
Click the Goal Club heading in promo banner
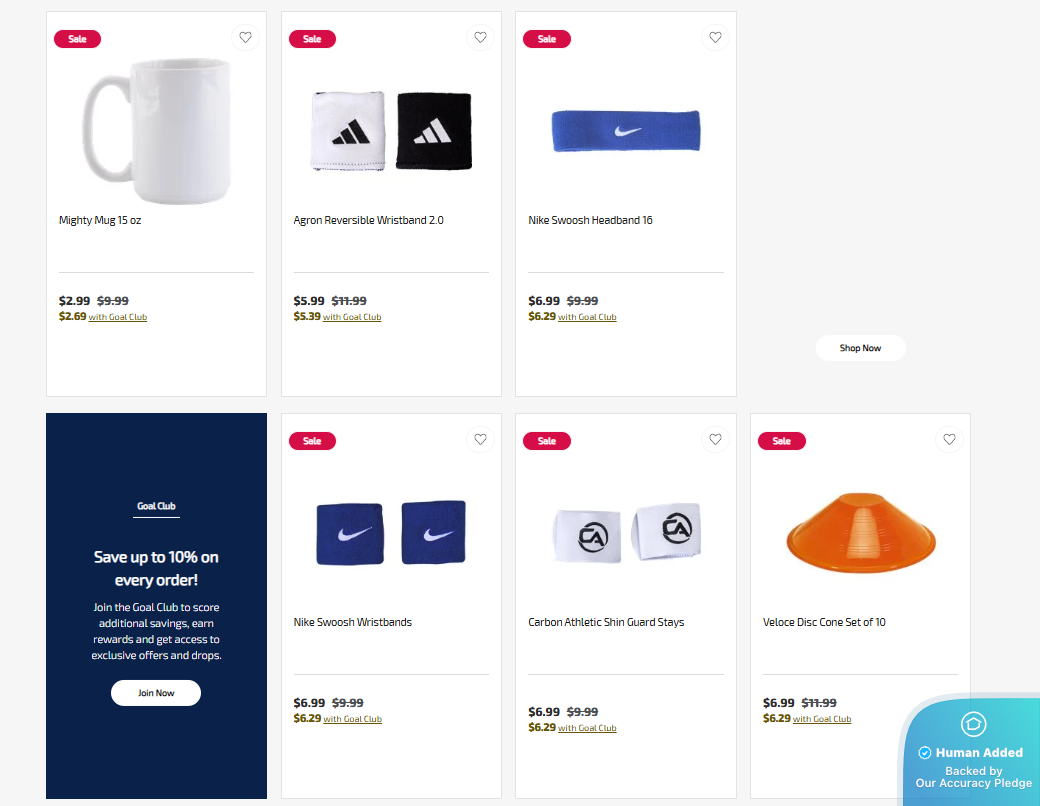[x=157, y=506]
